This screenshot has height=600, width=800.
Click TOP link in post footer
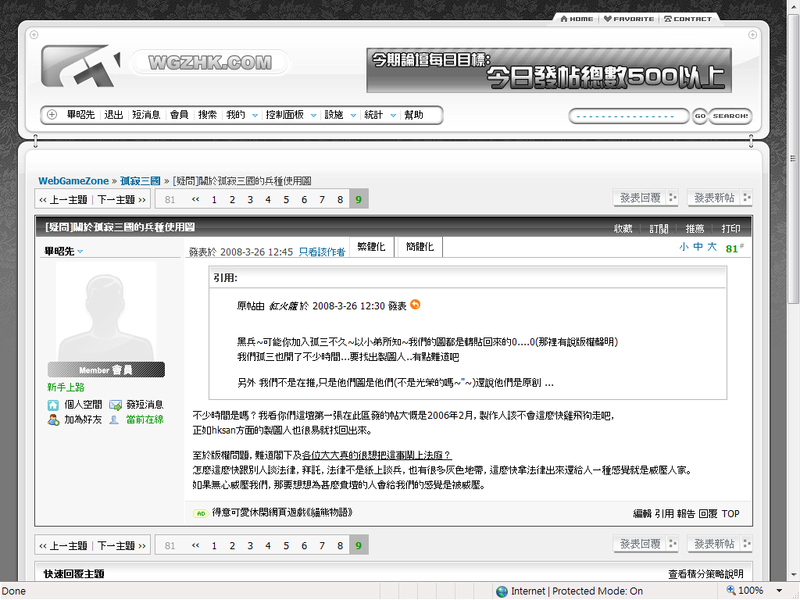pyautogui.click(x=730, y=514)
